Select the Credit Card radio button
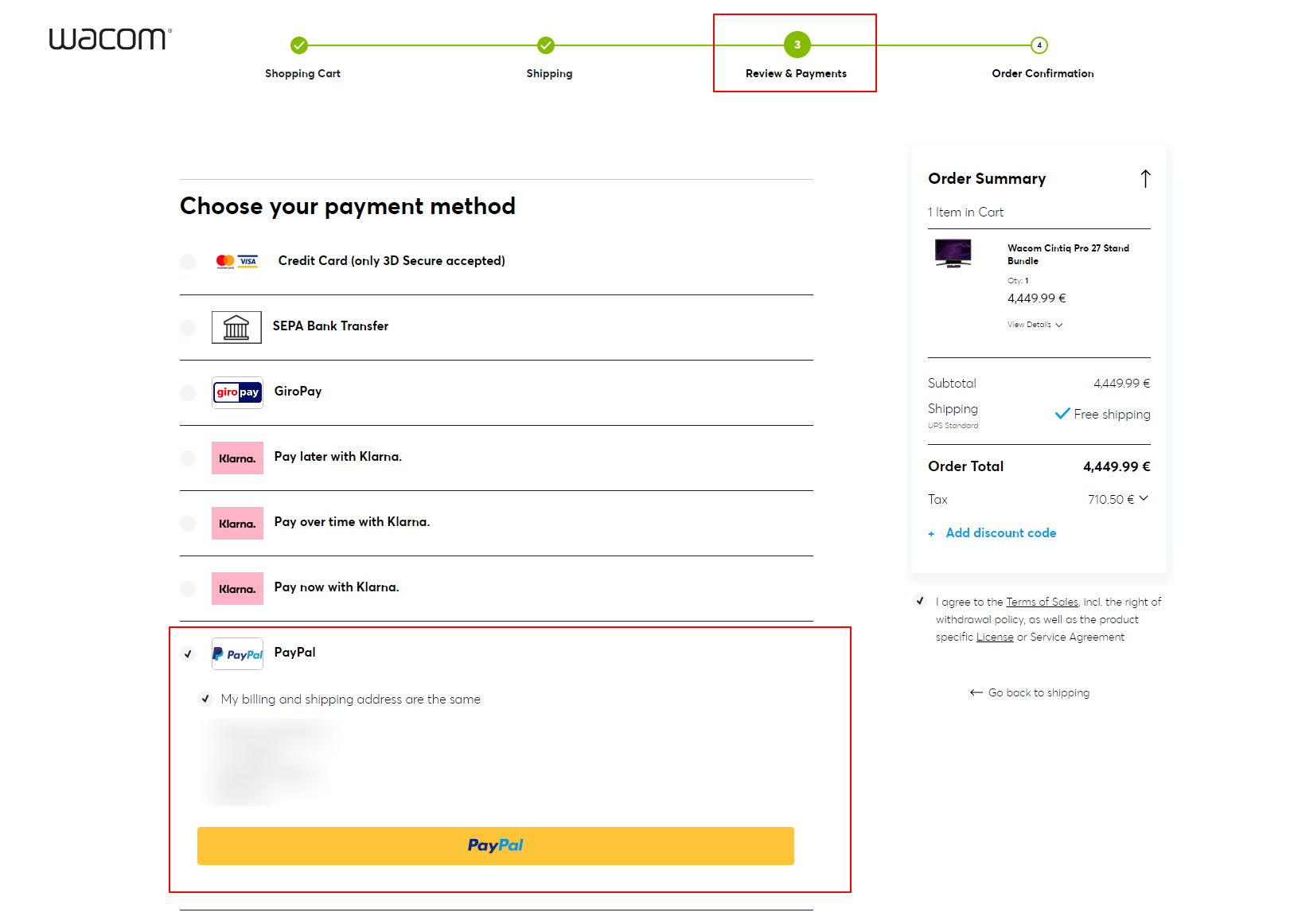Image resolution: width=1294 pixels, height=924 pixels. click(x=188, y=262)
